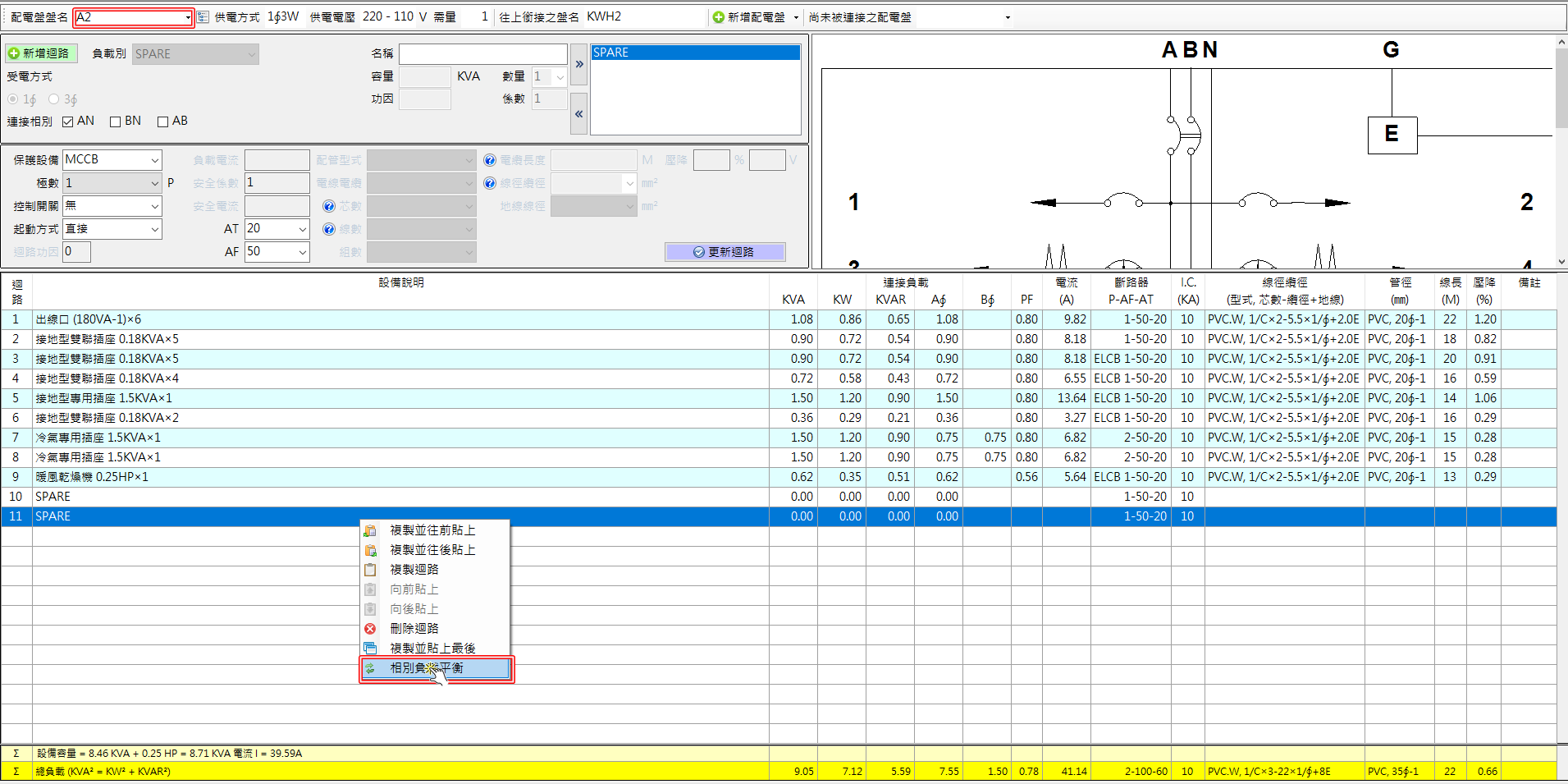Click the E box in wiring diagram
The height and width of the screenshot is (784, 1568).
(x=1392, y=135)
